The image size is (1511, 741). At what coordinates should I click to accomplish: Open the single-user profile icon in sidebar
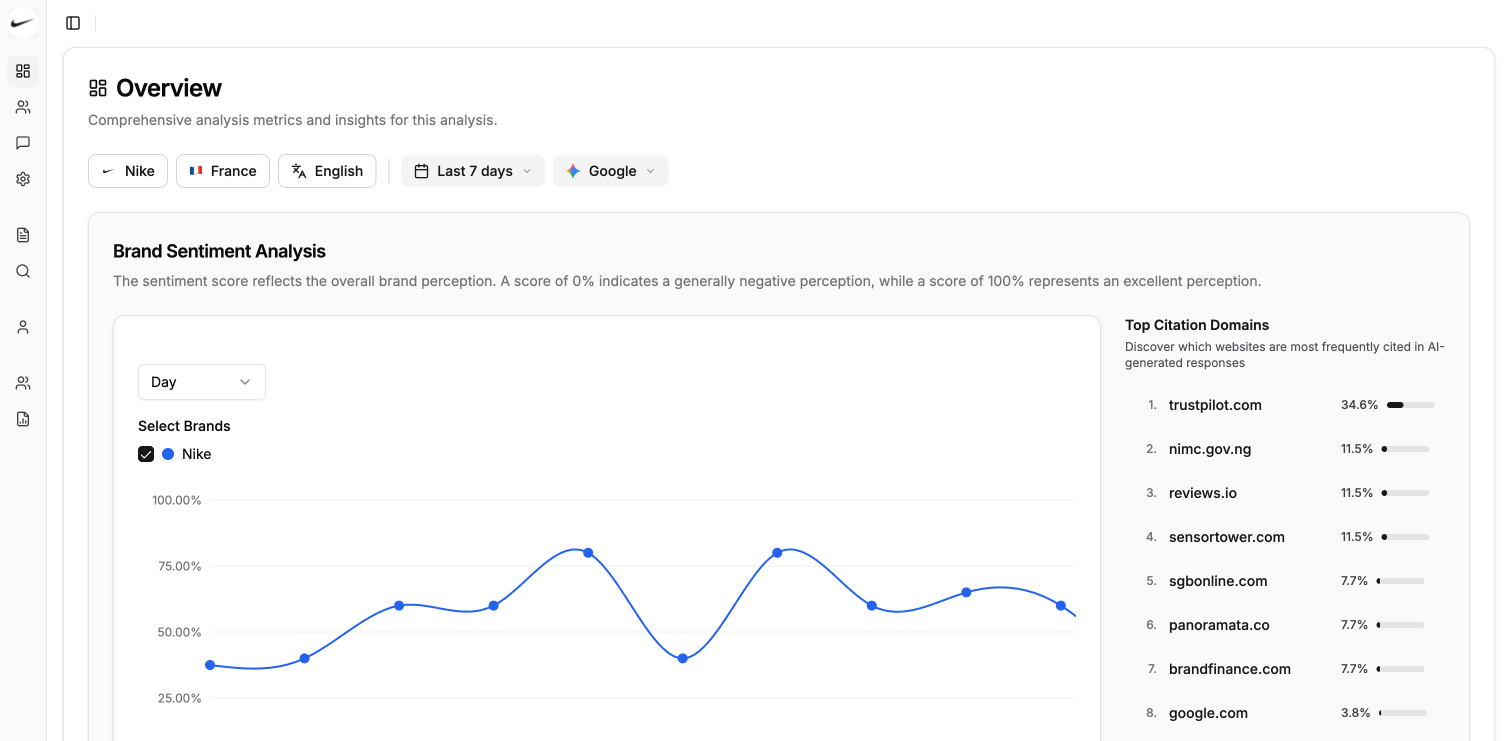click(x=23, y=327)
